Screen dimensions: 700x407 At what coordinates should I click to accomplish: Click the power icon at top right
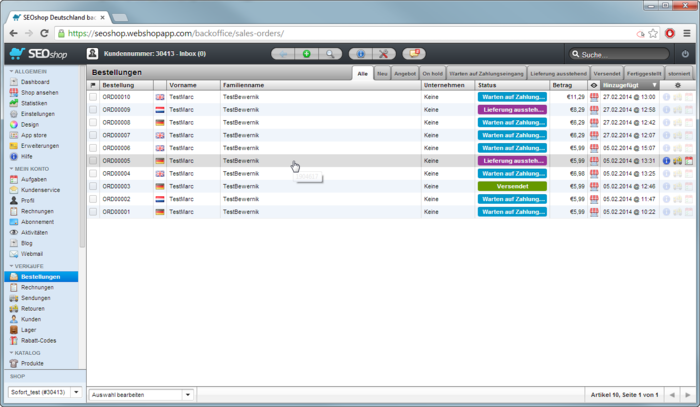point(685,54)
